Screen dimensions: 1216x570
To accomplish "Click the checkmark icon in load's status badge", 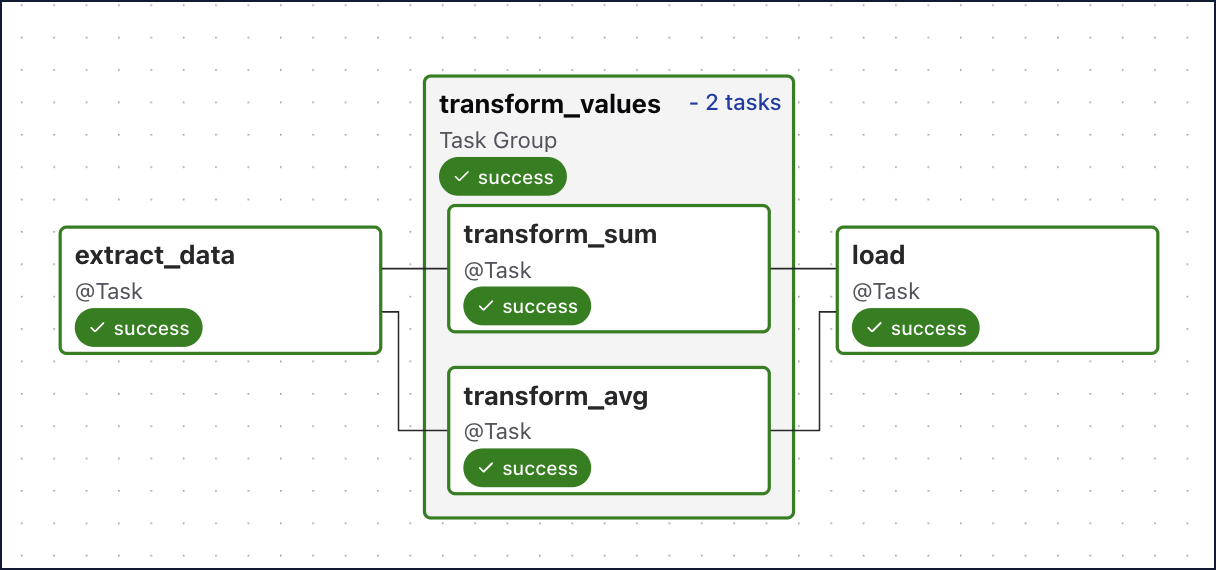I will (x=875, y=328).
